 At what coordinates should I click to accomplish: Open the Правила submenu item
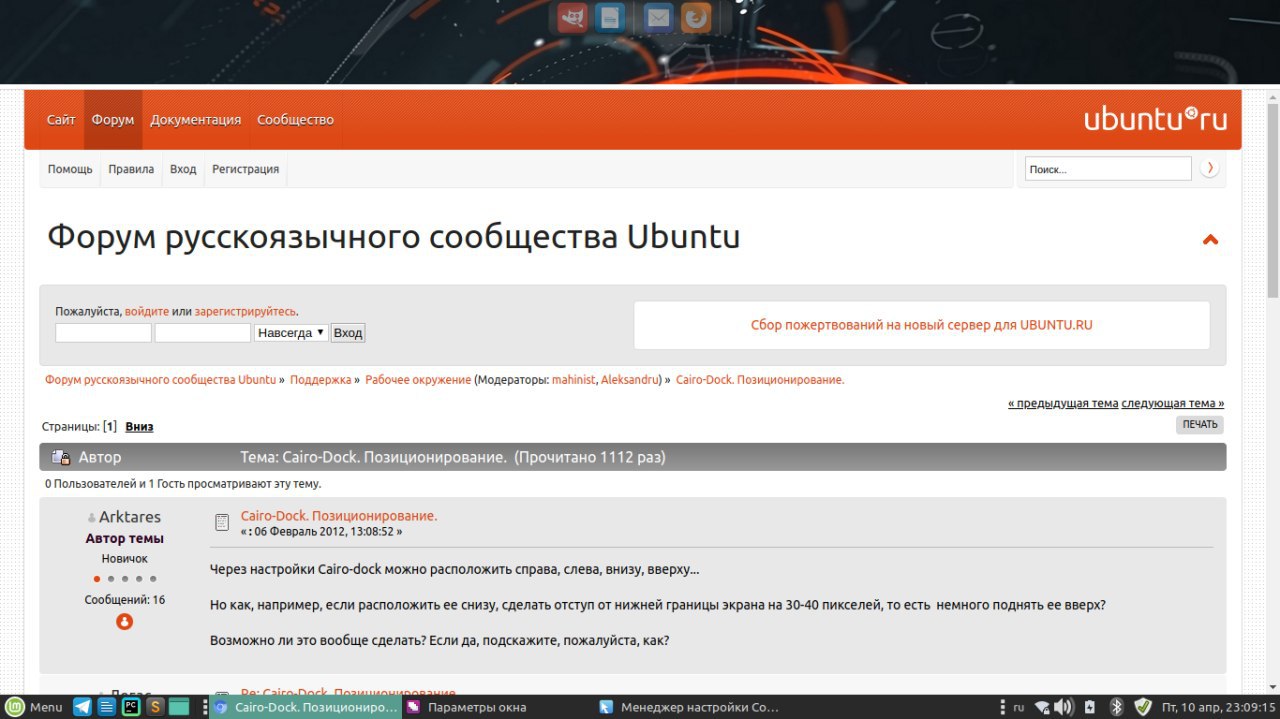131,169
